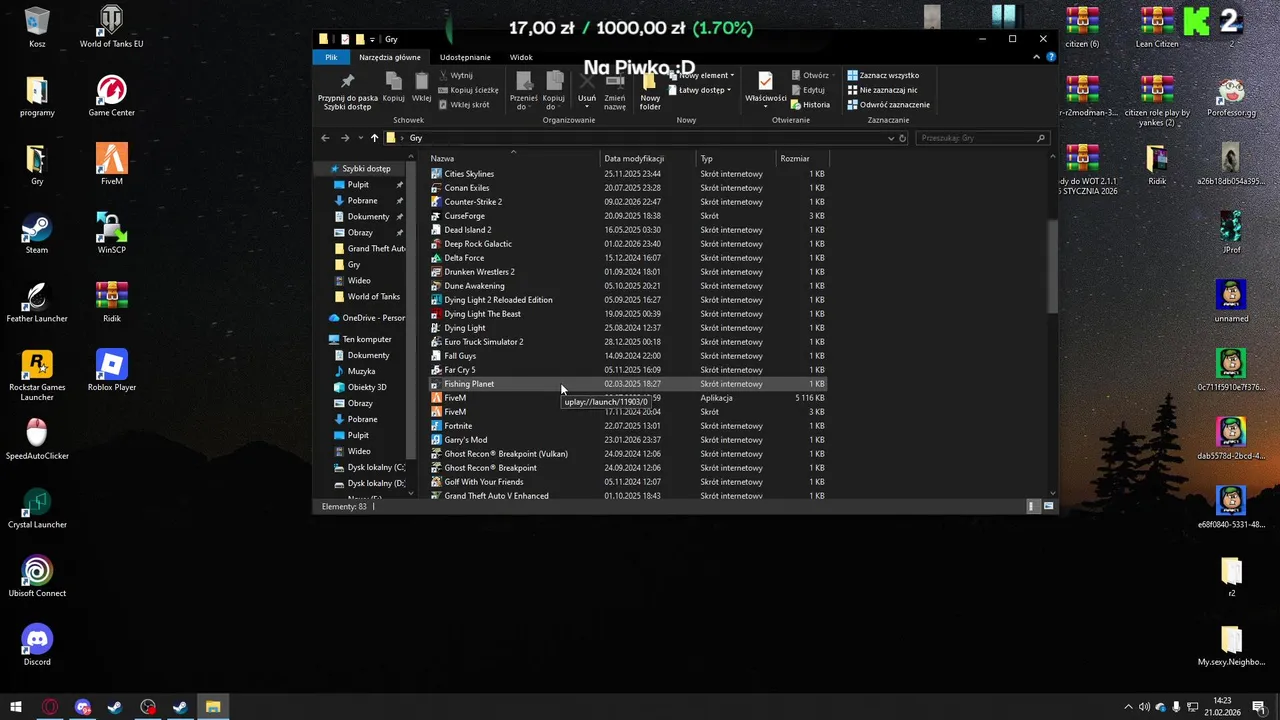This screenshot has height=720, width=1280.
Task: Open the Kosz desktop icon
Action: pyautogui.click(x=37, y=27)
